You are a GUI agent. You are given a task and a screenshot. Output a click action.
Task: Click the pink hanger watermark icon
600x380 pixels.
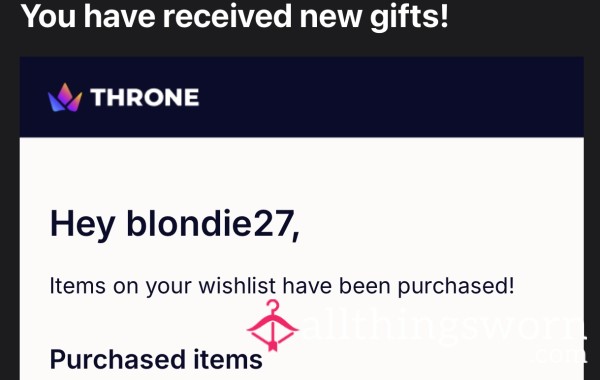pos(272,325)
